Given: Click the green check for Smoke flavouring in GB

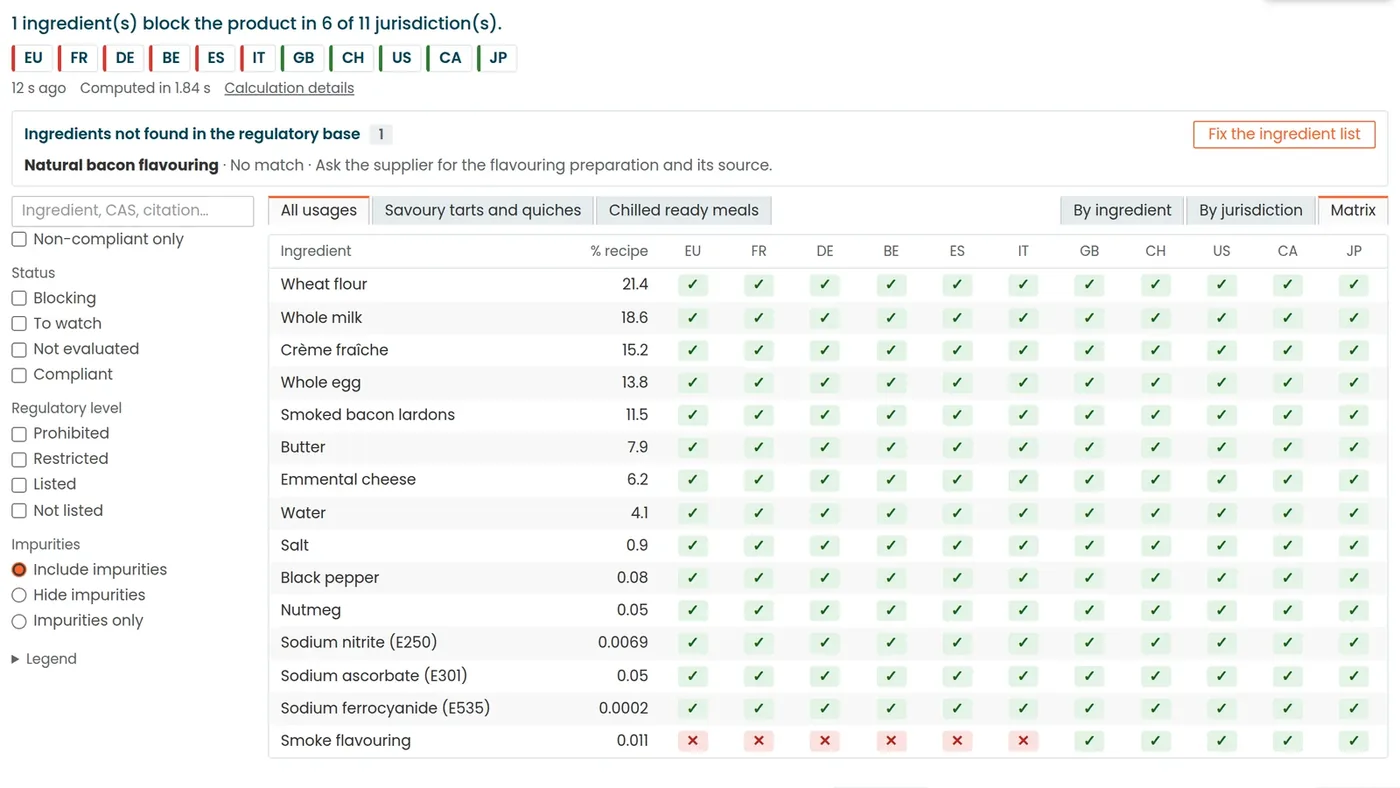Looking at the screenshot, I should (x=1089, y=741).
